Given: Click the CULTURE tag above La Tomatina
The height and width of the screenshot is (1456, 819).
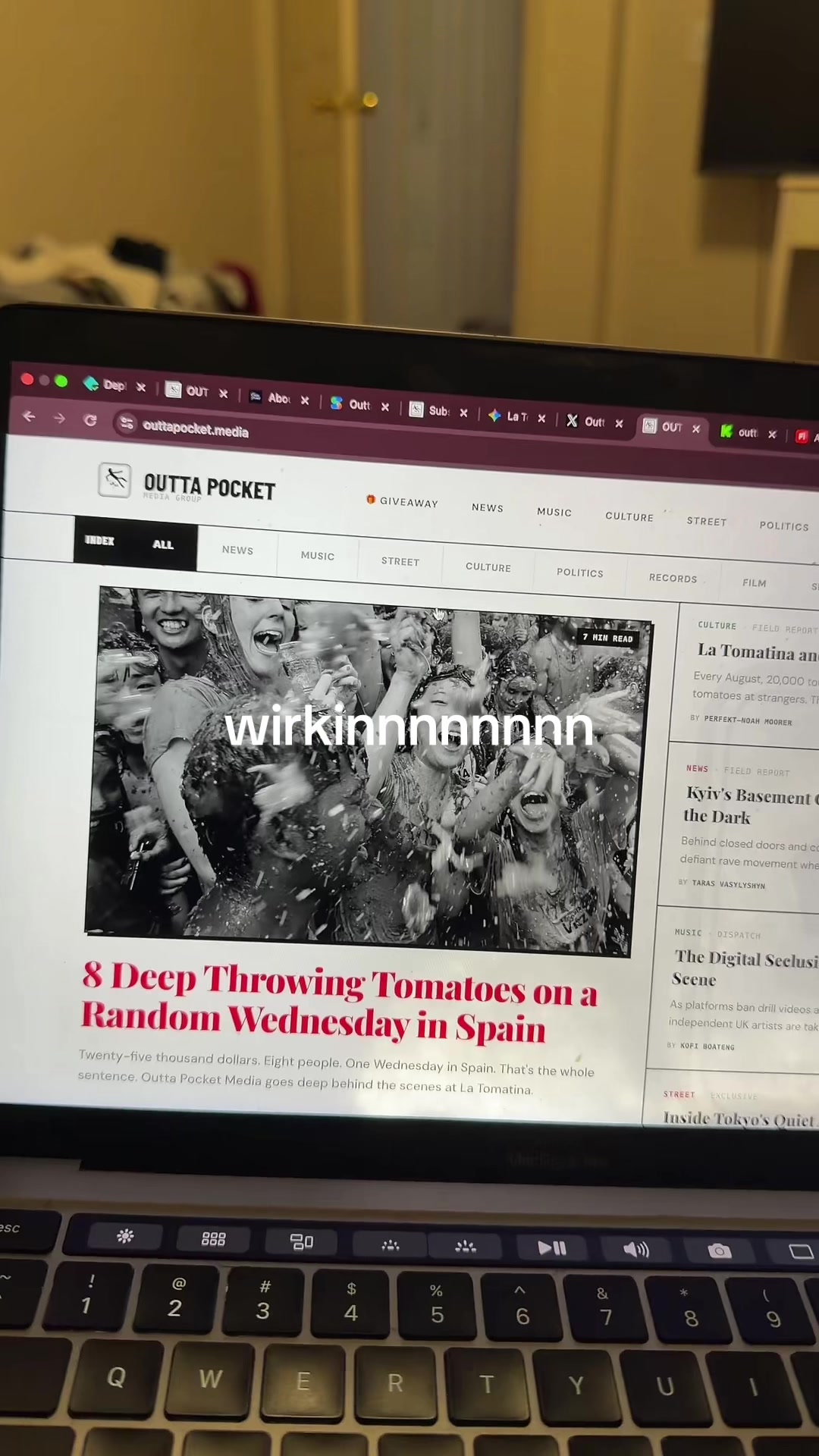Looking at the screenshot, I should point(717,626).
